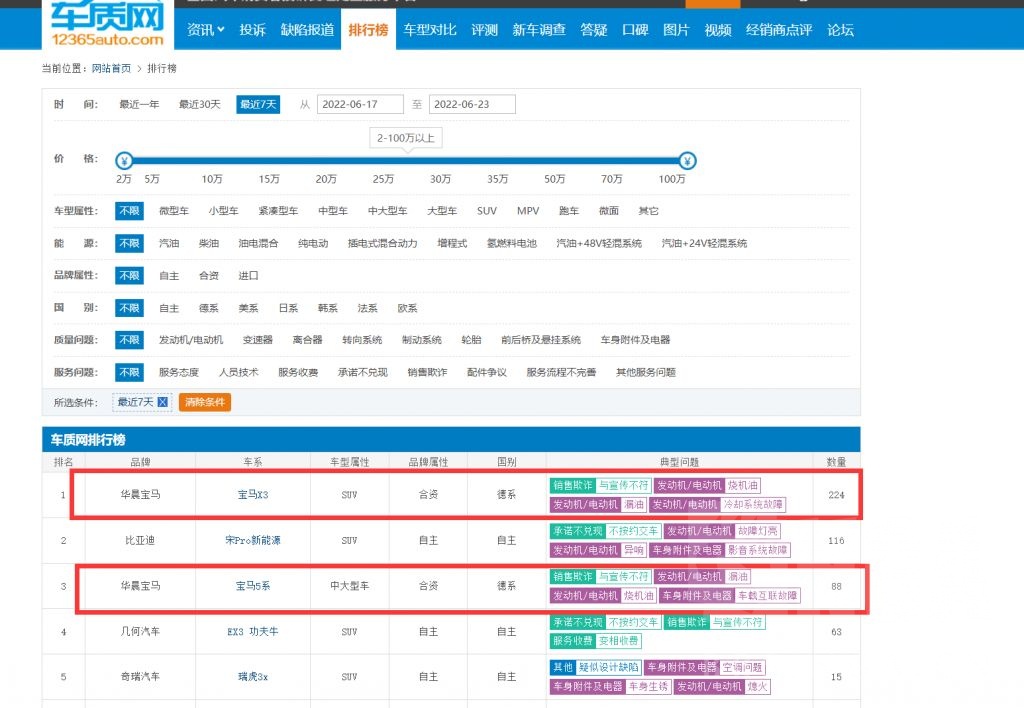This screenshot has width=1024, height=708.
Task: Filter quality issue by 制动系统
Action: tap(422, 340)
